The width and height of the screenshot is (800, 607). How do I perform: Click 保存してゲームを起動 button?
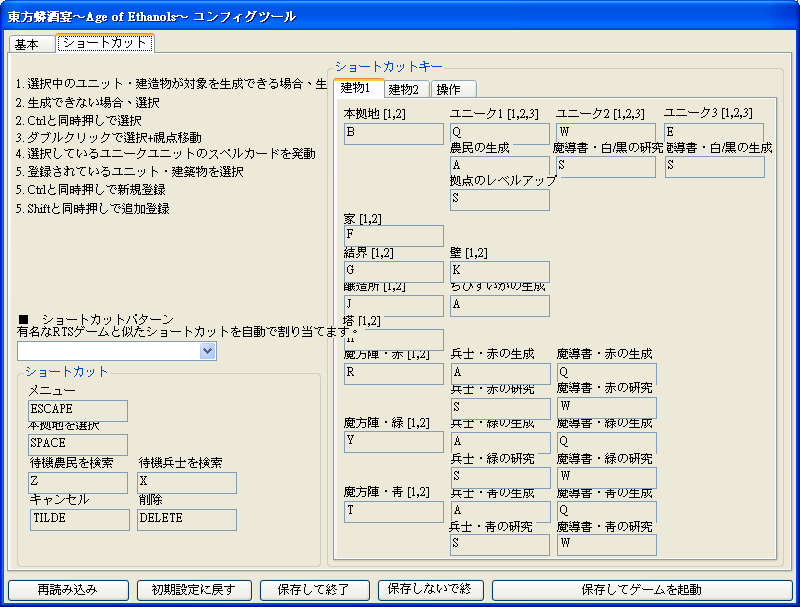pyautogui.click(x=642, y=590)
